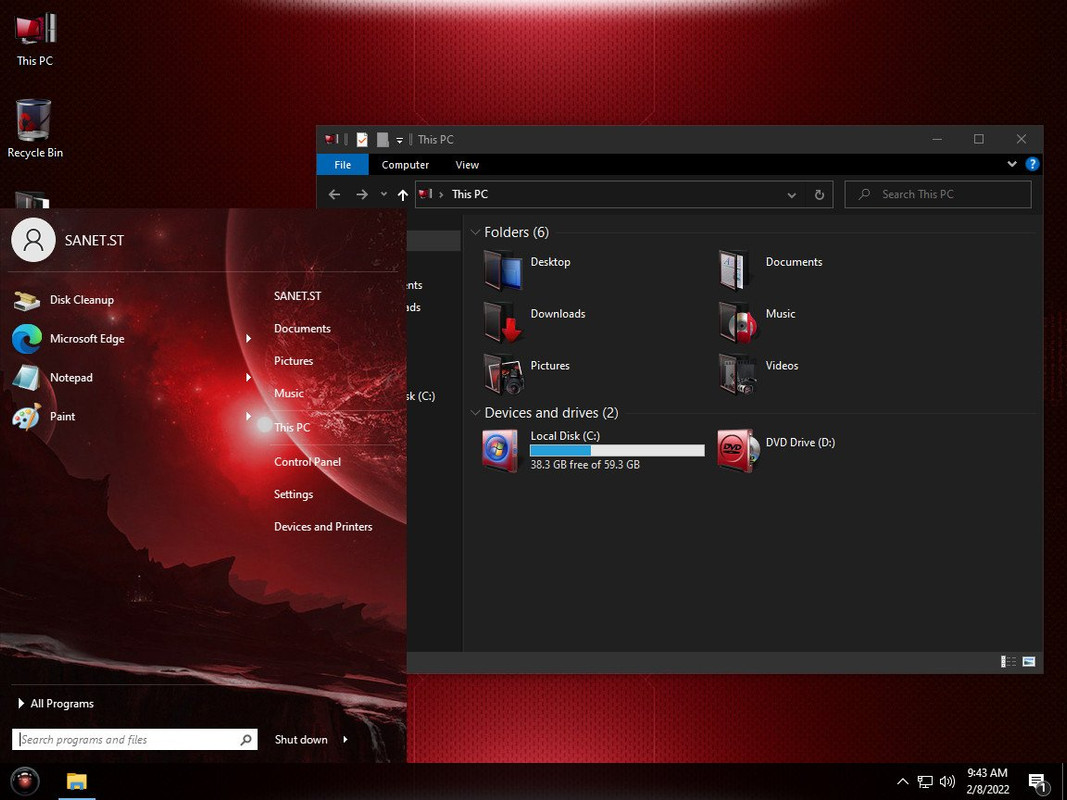Open the Computer ribbon tab
The image size is (1067, 800).
(x=405, y=165)
